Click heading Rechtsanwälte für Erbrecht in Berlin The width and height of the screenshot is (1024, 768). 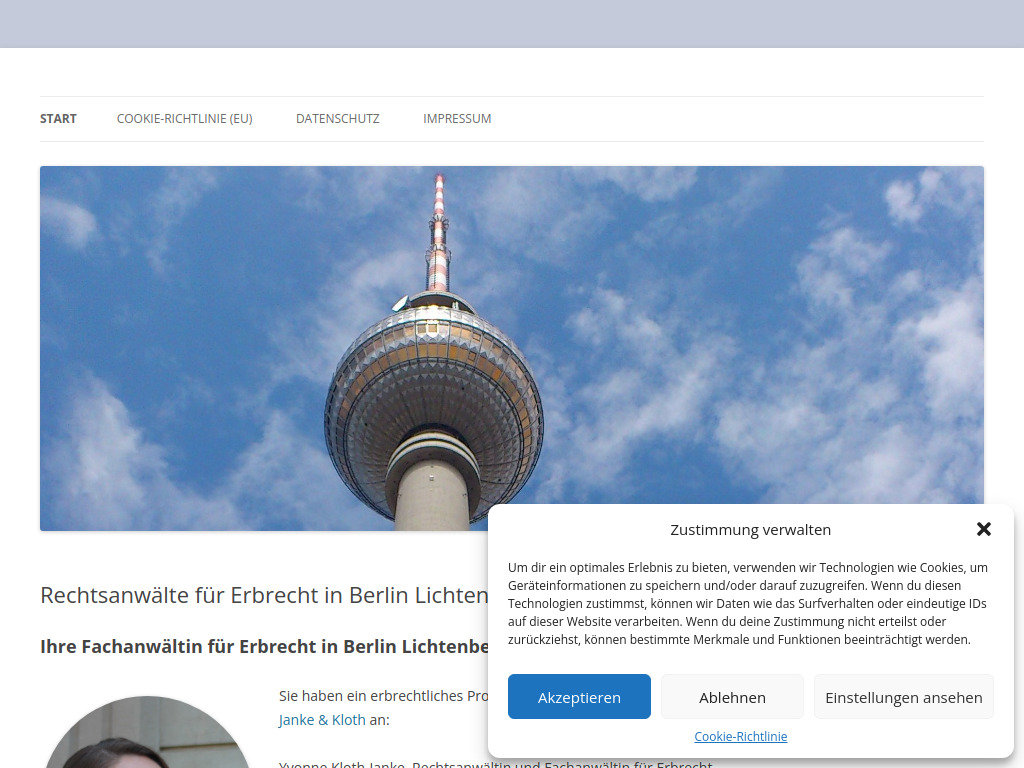coord(264,595)
